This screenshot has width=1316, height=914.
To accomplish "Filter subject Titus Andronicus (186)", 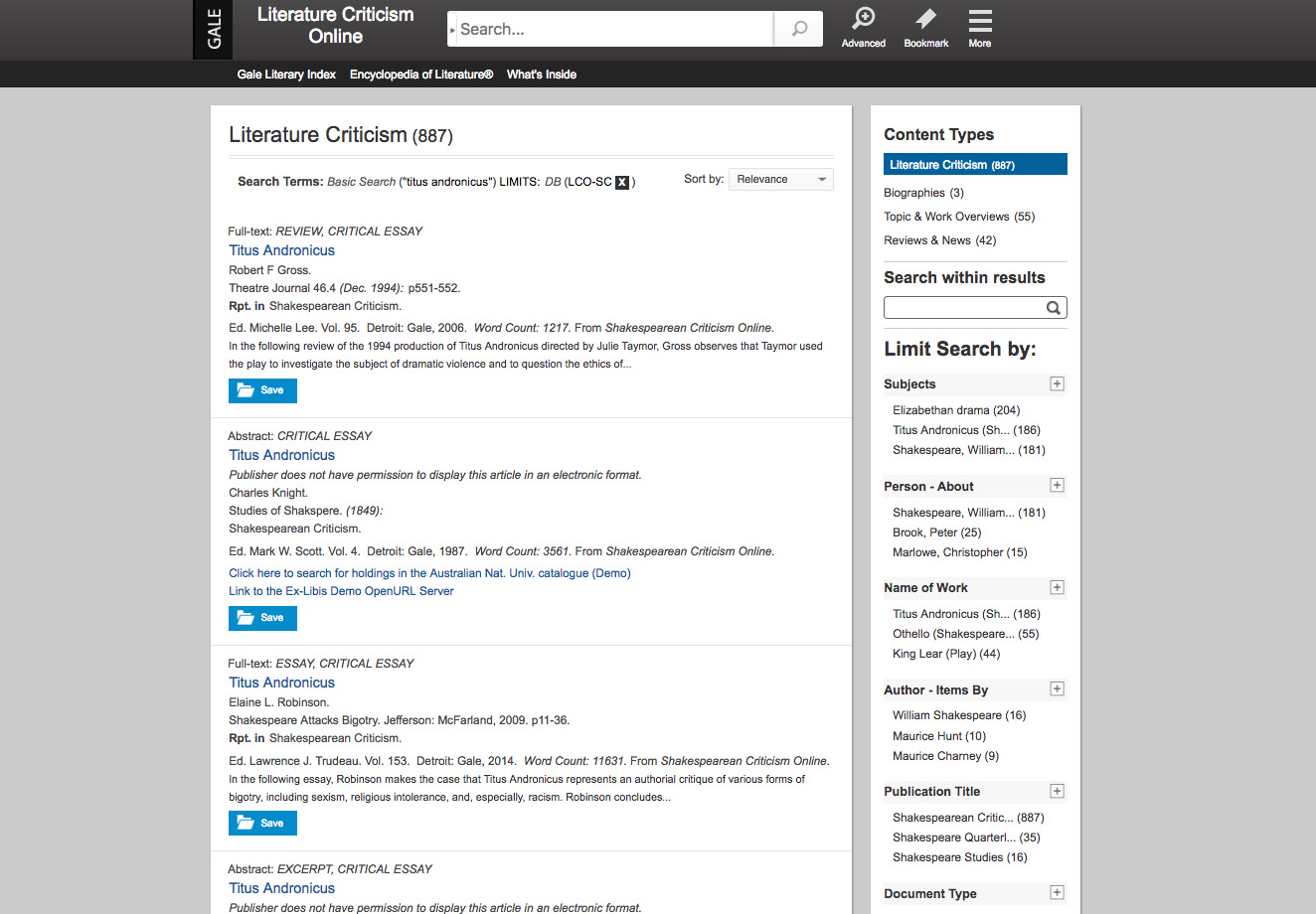I will (x=966, y=430).
